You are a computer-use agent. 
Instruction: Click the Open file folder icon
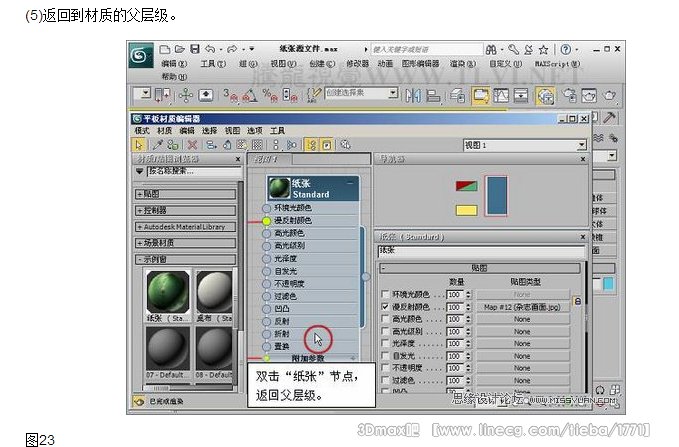point(180,49)
